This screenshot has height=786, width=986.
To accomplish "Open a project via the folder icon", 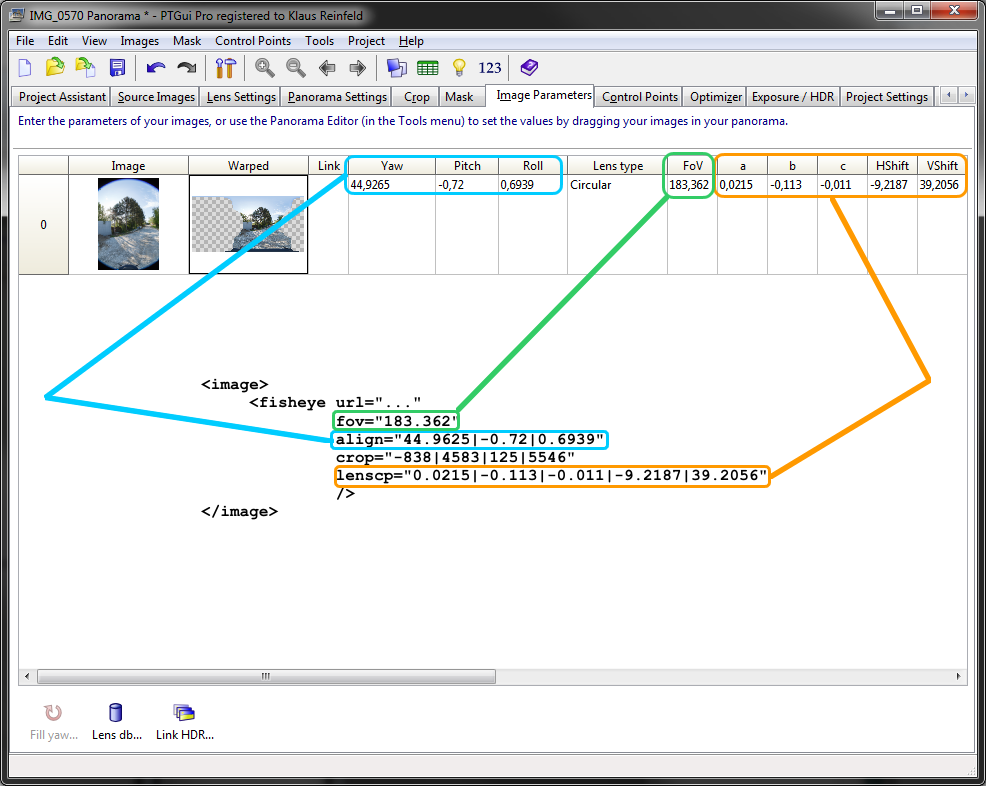I will [55, 68].
